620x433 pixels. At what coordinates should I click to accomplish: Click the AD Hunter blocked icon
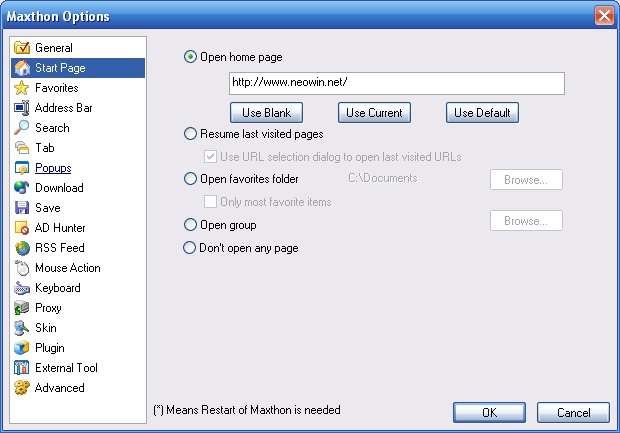point(22,228)
